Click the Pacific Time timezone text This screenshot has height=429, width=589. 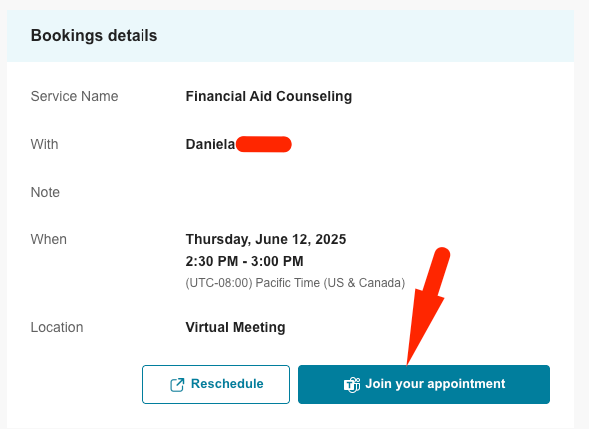[x=295, y=283]
